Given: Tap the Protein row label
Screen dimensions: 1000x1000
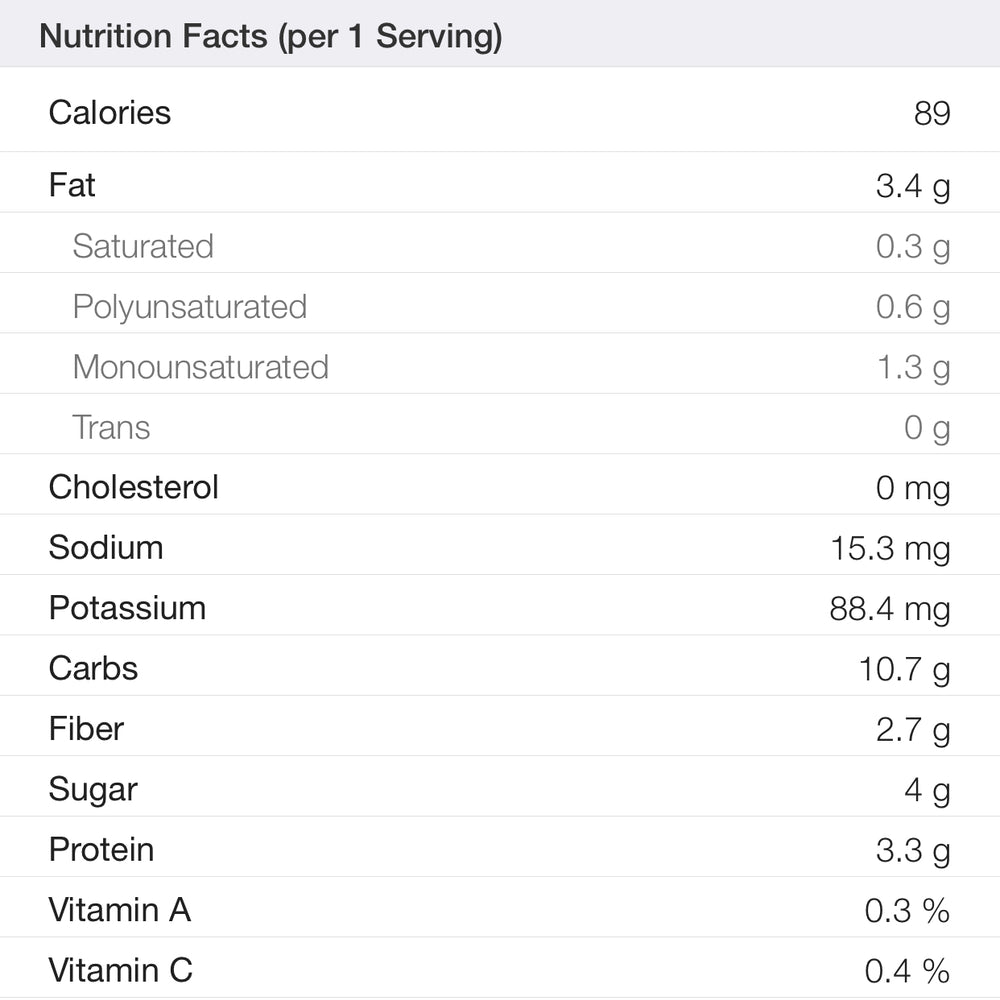Looking at the screenshot, I should point(101,849).
